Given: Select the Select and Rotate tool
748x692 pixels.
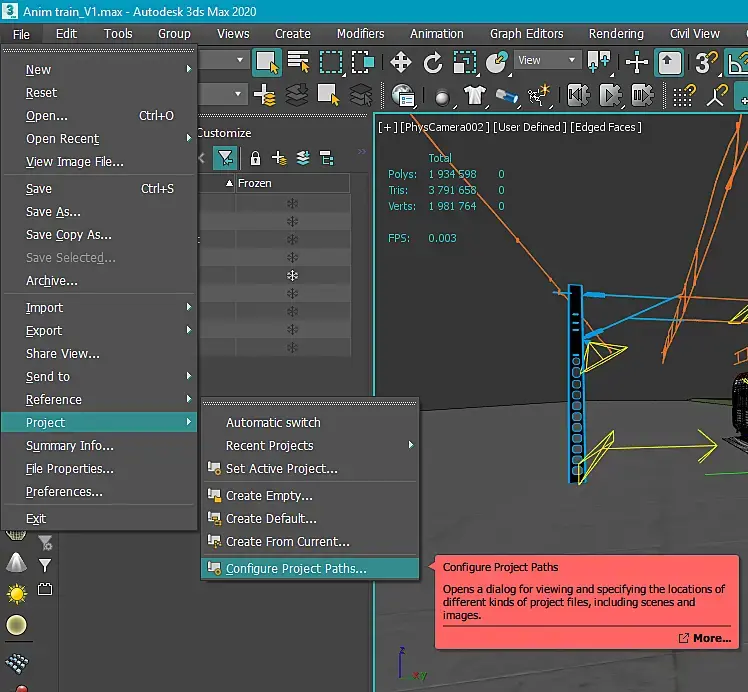Looking at the screenshot, I should [x=433, y=62].
